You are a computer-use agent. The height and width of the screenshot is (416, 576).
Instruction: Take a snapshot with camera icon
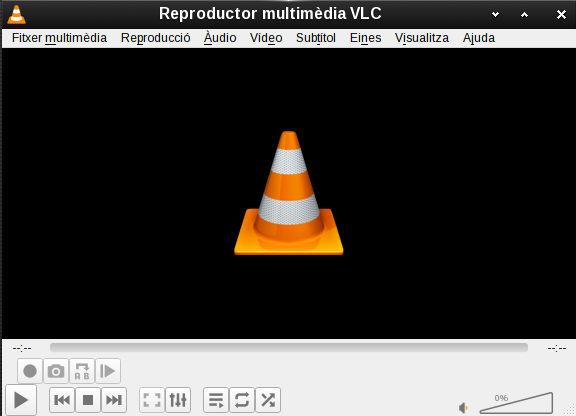(x=56, y=371)
